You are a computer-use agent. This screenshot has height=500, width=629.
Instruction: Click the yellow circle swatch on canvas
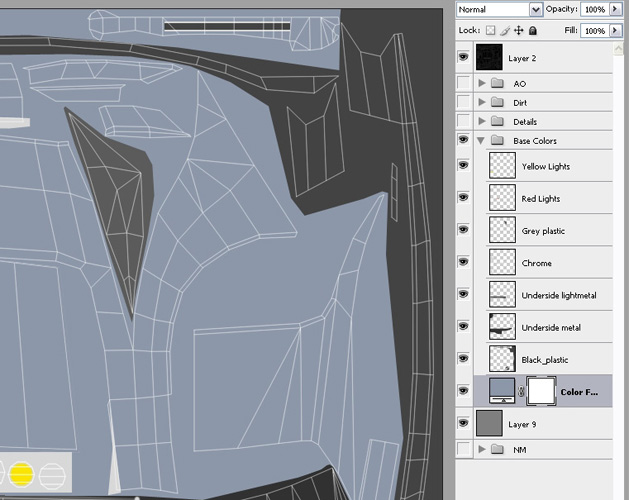(x=22, y=474)
